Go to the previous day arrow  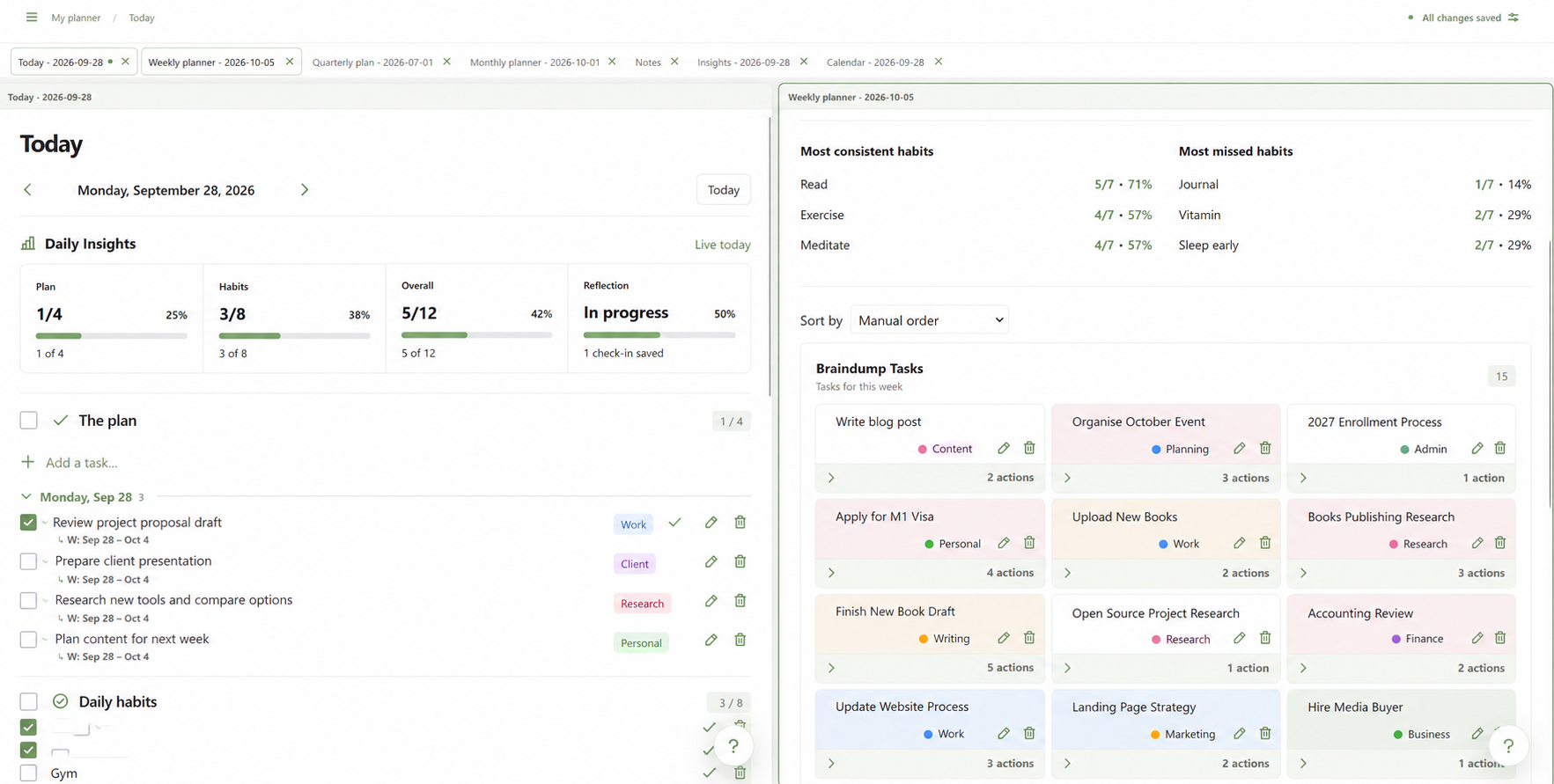[x=28, y=190]
